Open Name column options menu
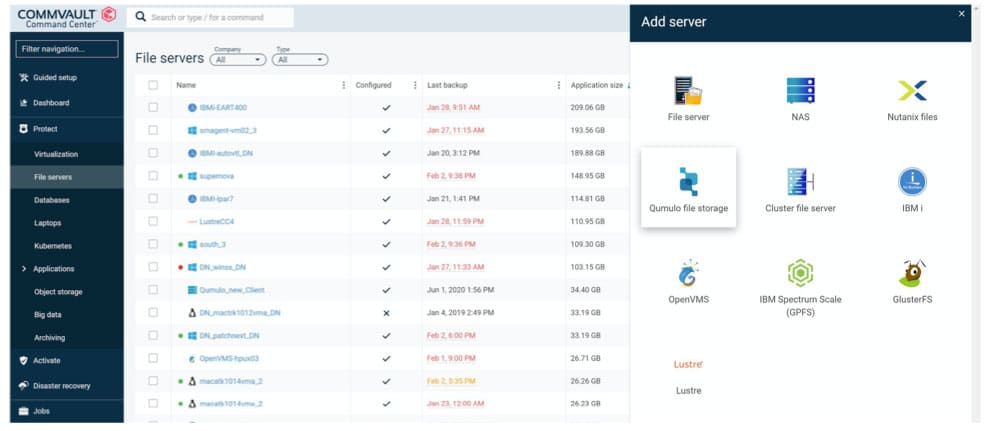This screenshot has width=989, height=431. (343, 85)
